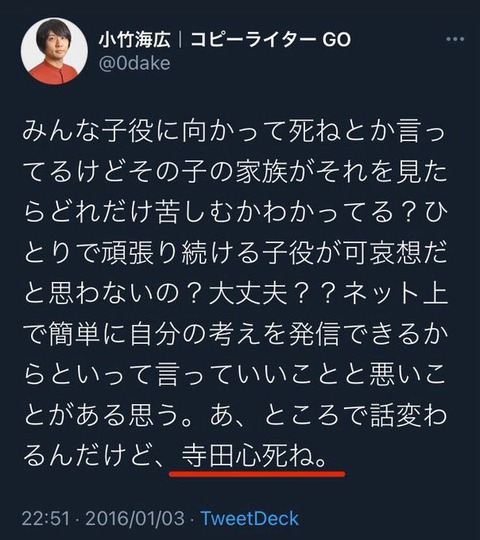This screenshot has width=480, height=540.
Task: Click the word 大丈夫 in the tweet
Action: 248,293
